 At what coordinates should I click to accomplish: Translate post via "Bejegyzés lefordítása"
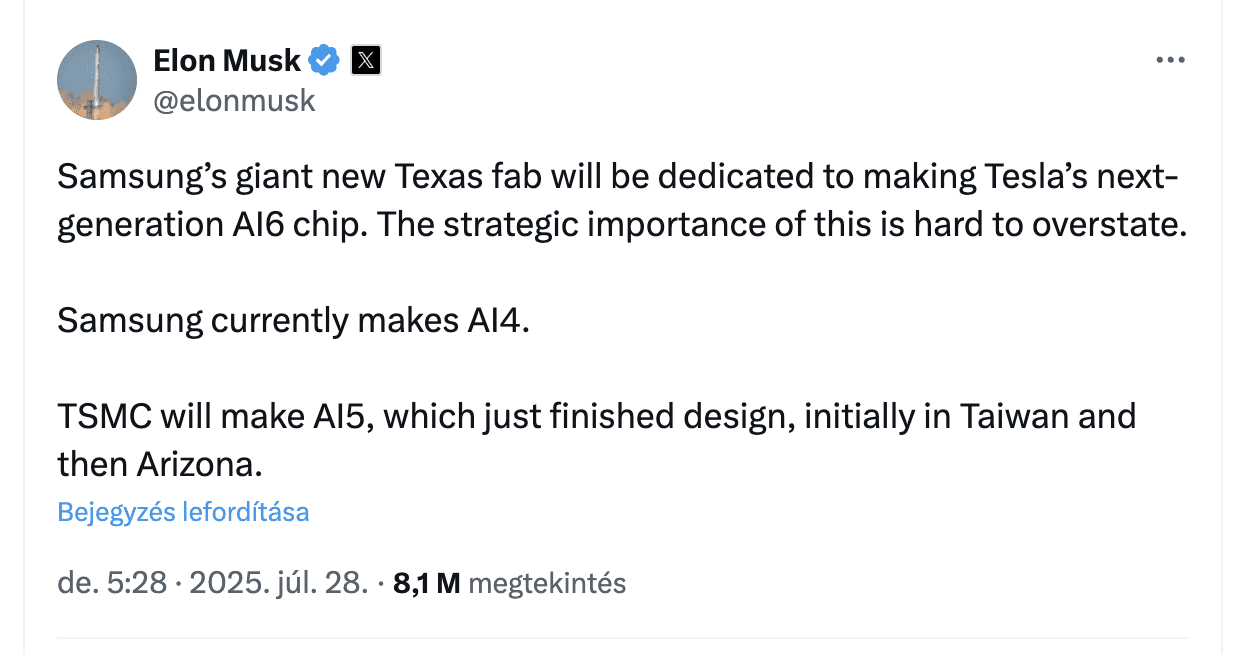183,513
